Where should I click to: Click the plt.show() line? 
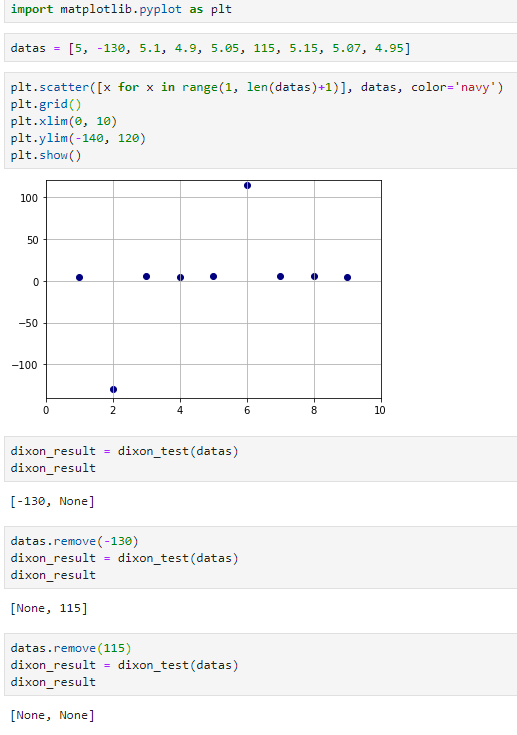click(46, 155)
